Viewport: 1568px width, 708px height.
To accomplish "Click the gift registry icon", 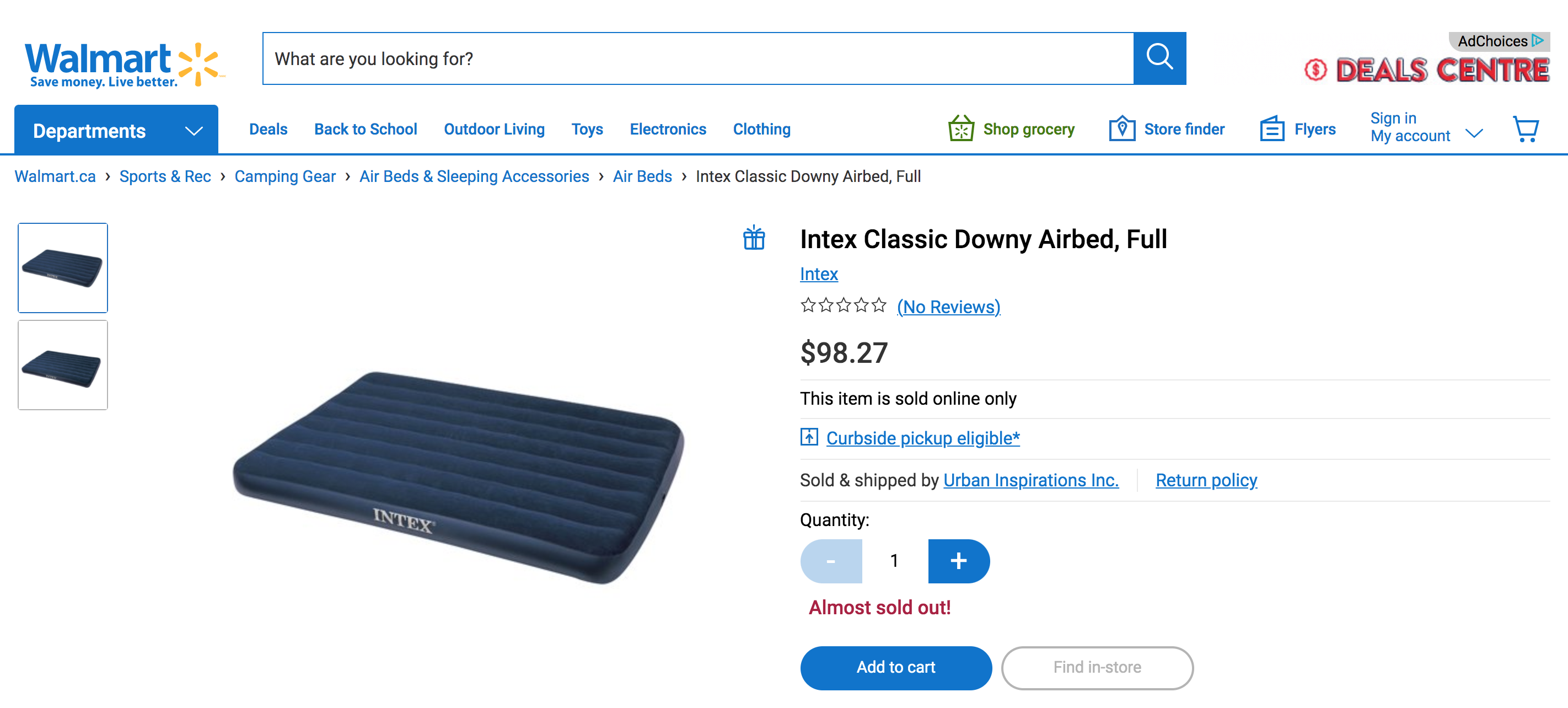I will coord(754,238).
